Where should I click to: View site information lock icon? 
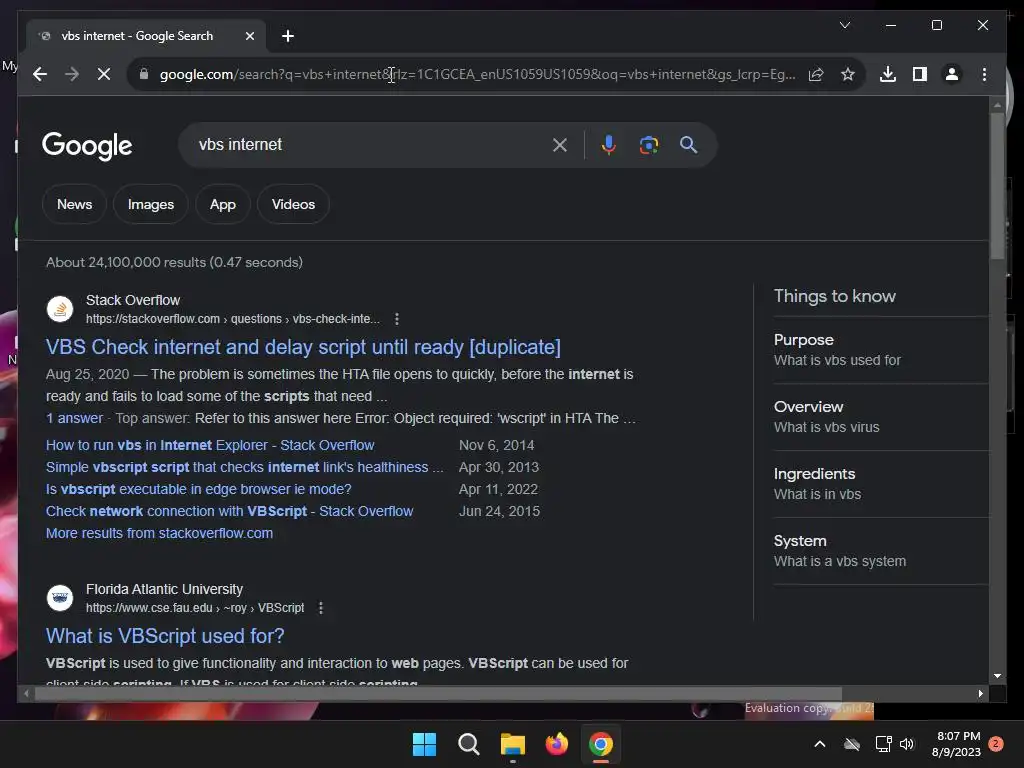point(144,74)
